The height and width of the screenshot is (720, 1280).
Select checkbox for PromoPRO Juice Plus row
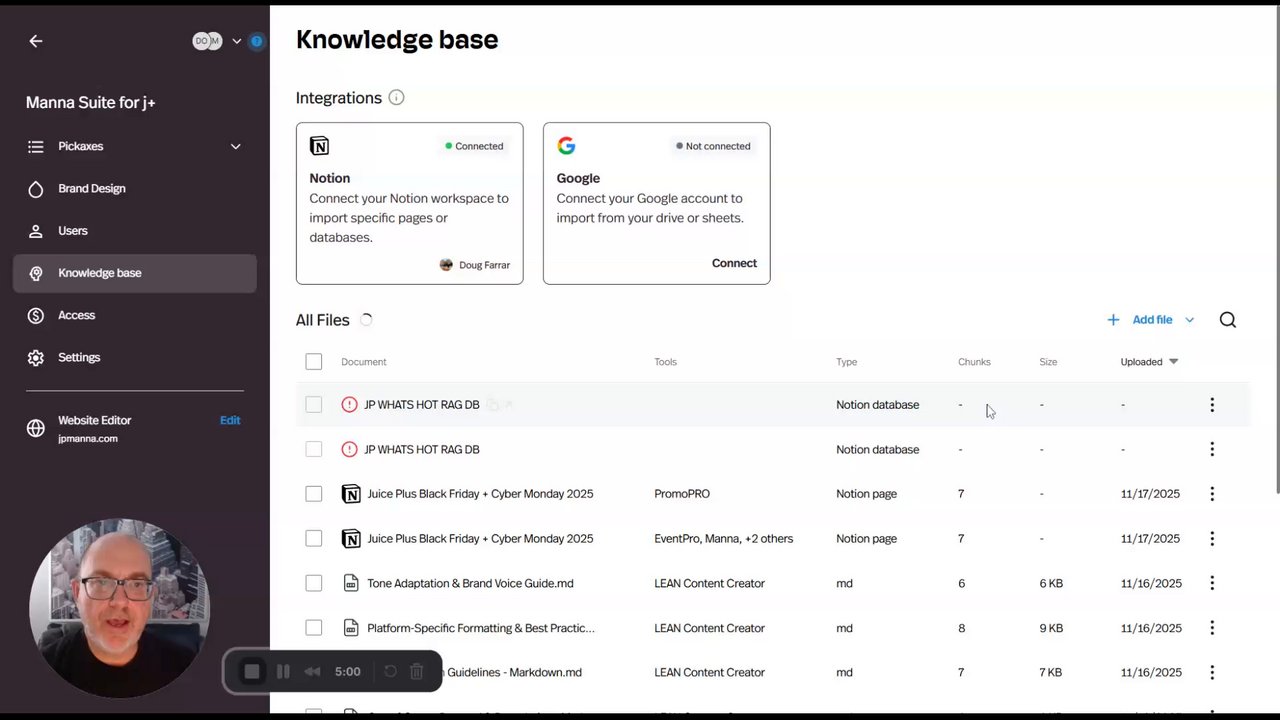(314, 494)
